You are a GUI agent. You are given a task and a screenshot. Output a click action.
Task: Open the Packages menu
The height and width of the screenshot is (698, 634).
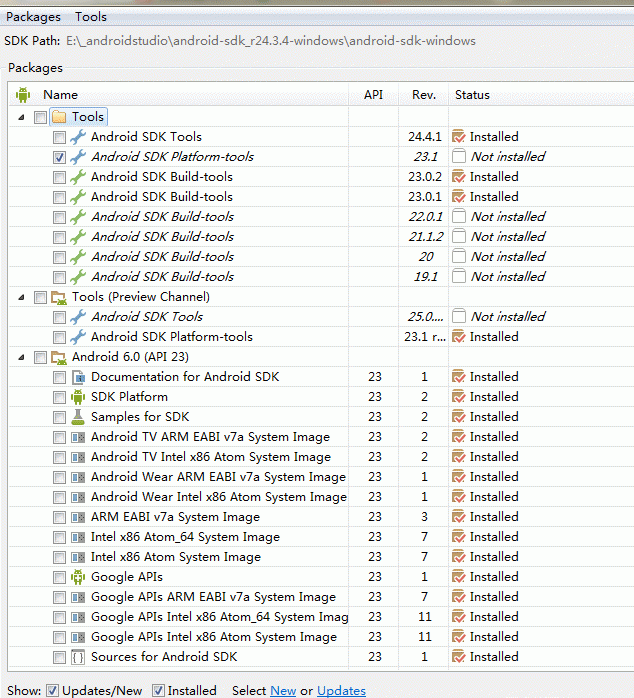pos(33,16)
